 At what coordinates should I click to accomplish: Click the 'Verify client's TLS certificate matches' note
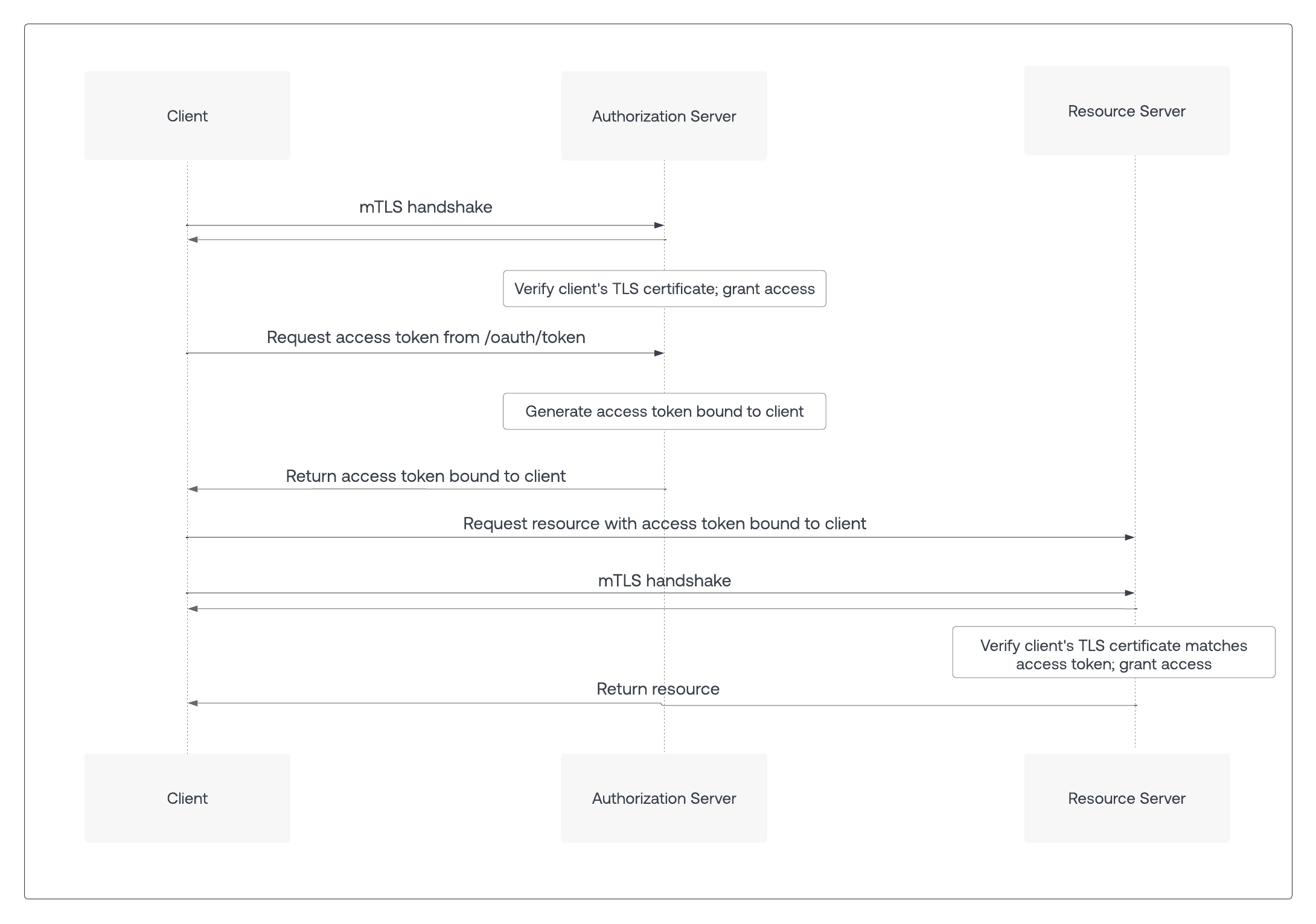1114,652
